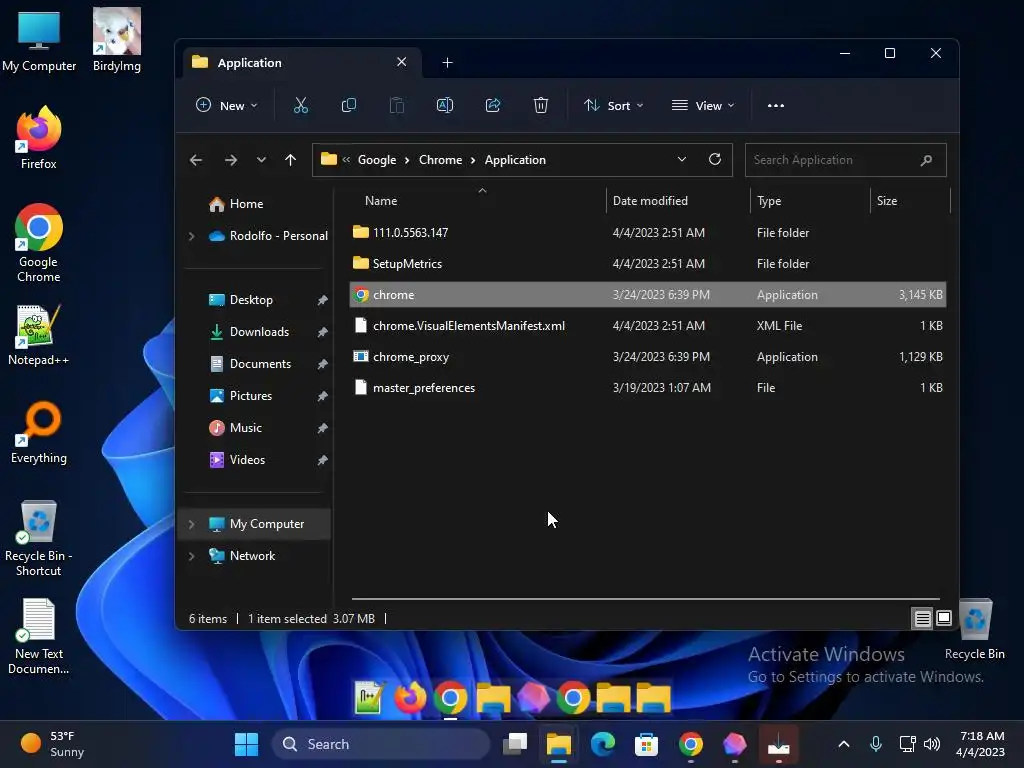Select chrome.VisualElementsManifest.xml file
The width and height of the screenshot is (1024, 768).
(648, 325)
